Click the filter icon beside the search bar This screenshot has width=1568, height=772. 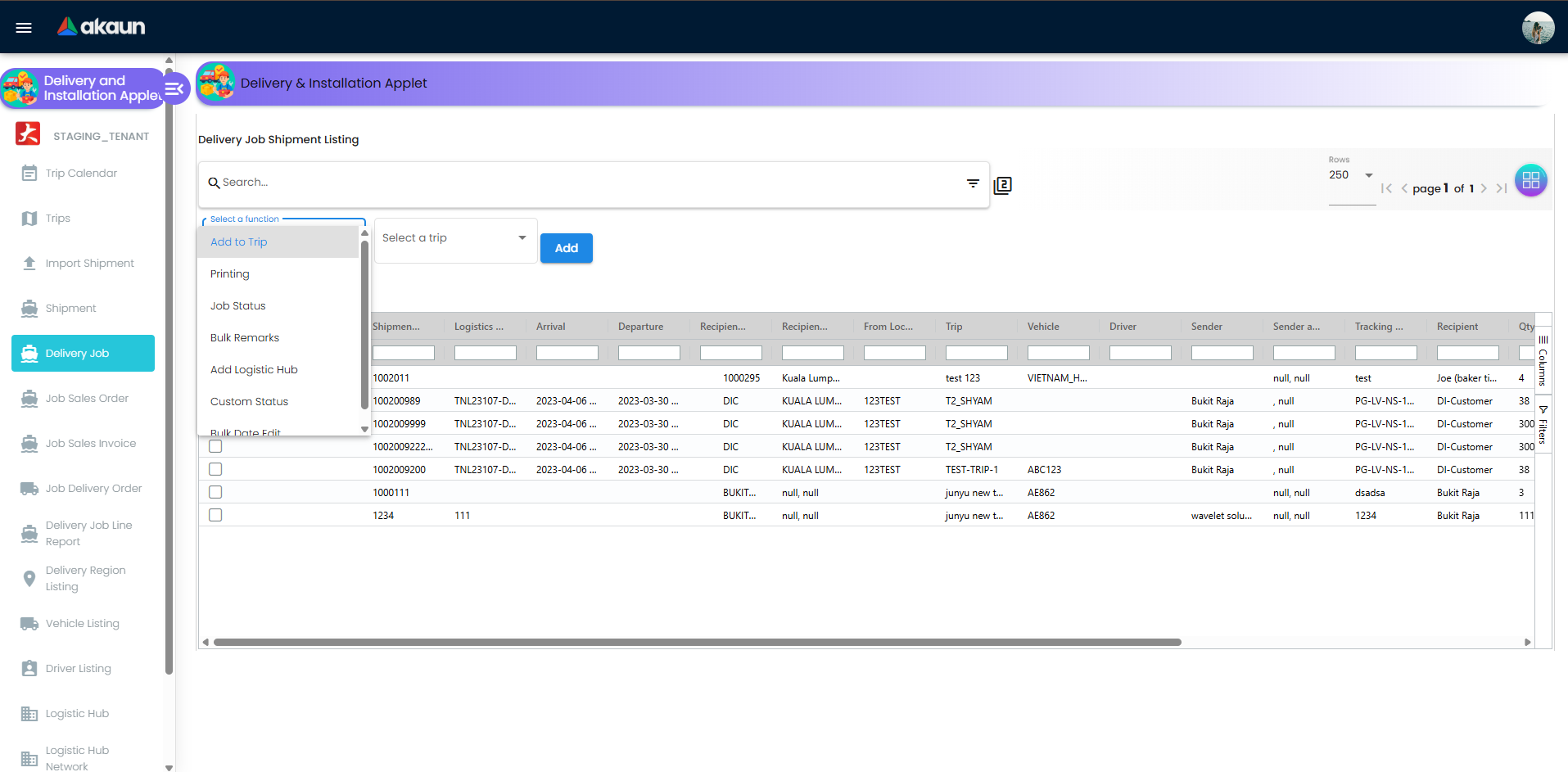[972, 183]
